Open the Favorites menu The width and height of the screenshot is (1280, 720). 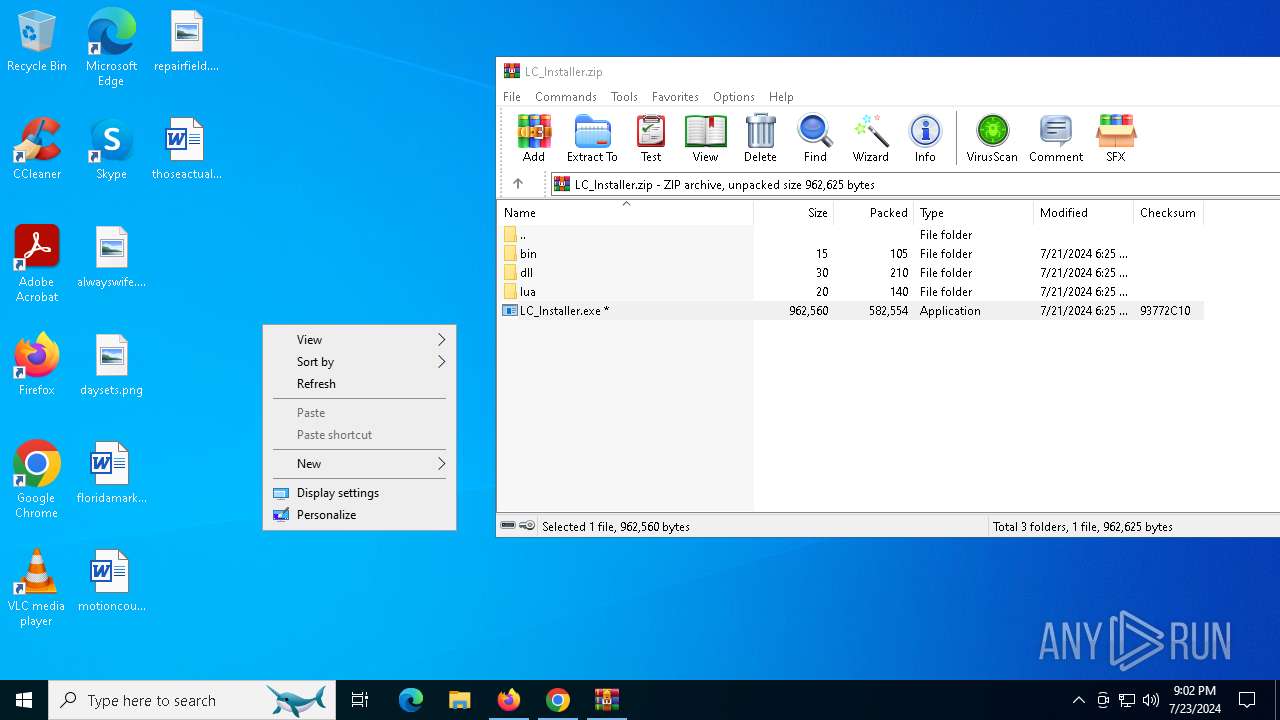(675, 97)
